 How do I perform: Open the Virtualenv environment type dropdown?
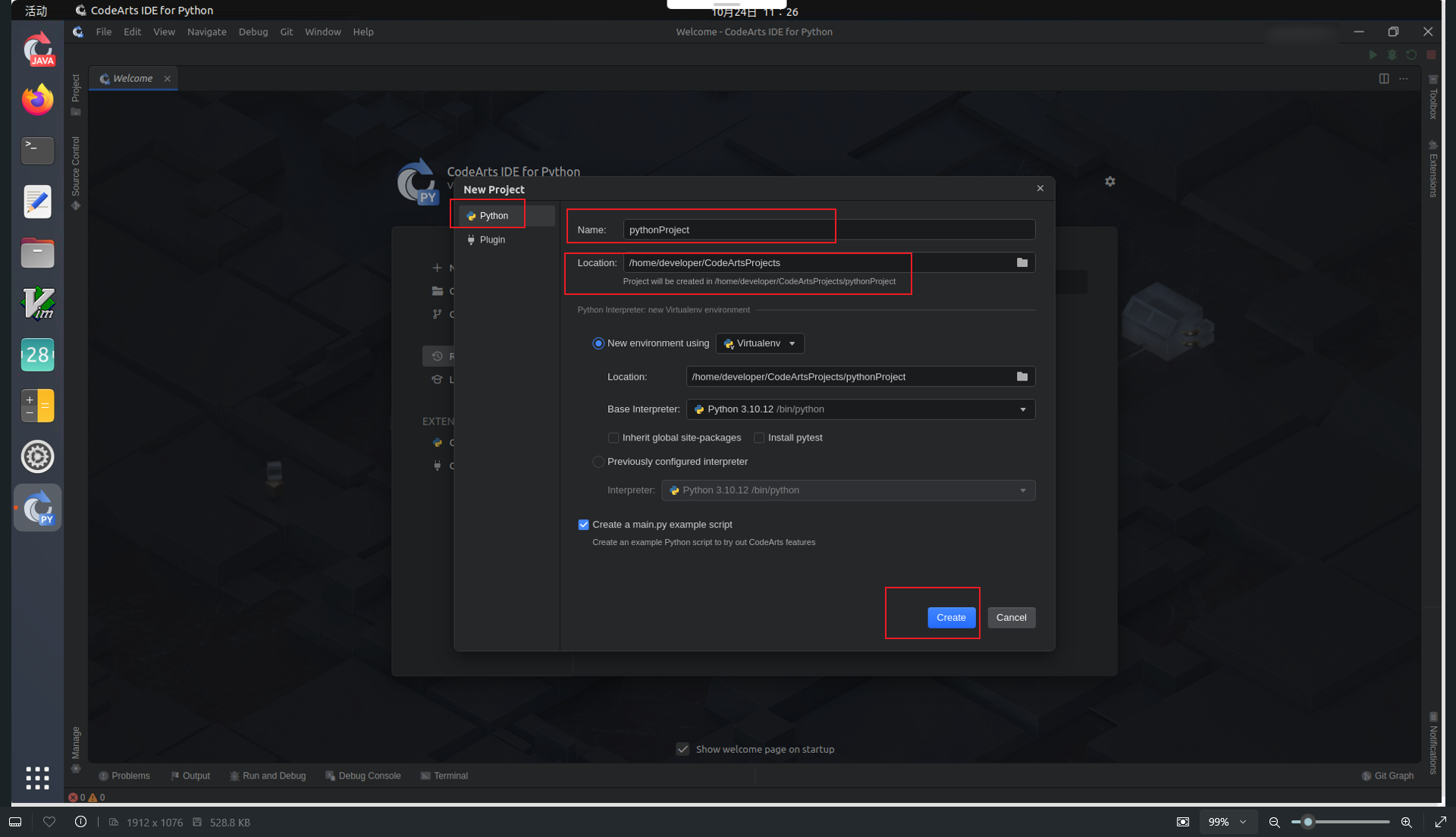(x=760, y=343)
